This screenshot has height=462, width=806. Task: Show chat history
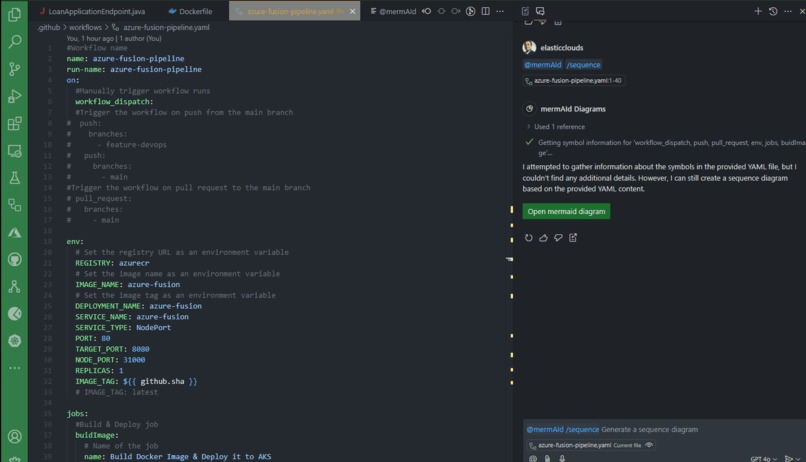tap(773, 11)
